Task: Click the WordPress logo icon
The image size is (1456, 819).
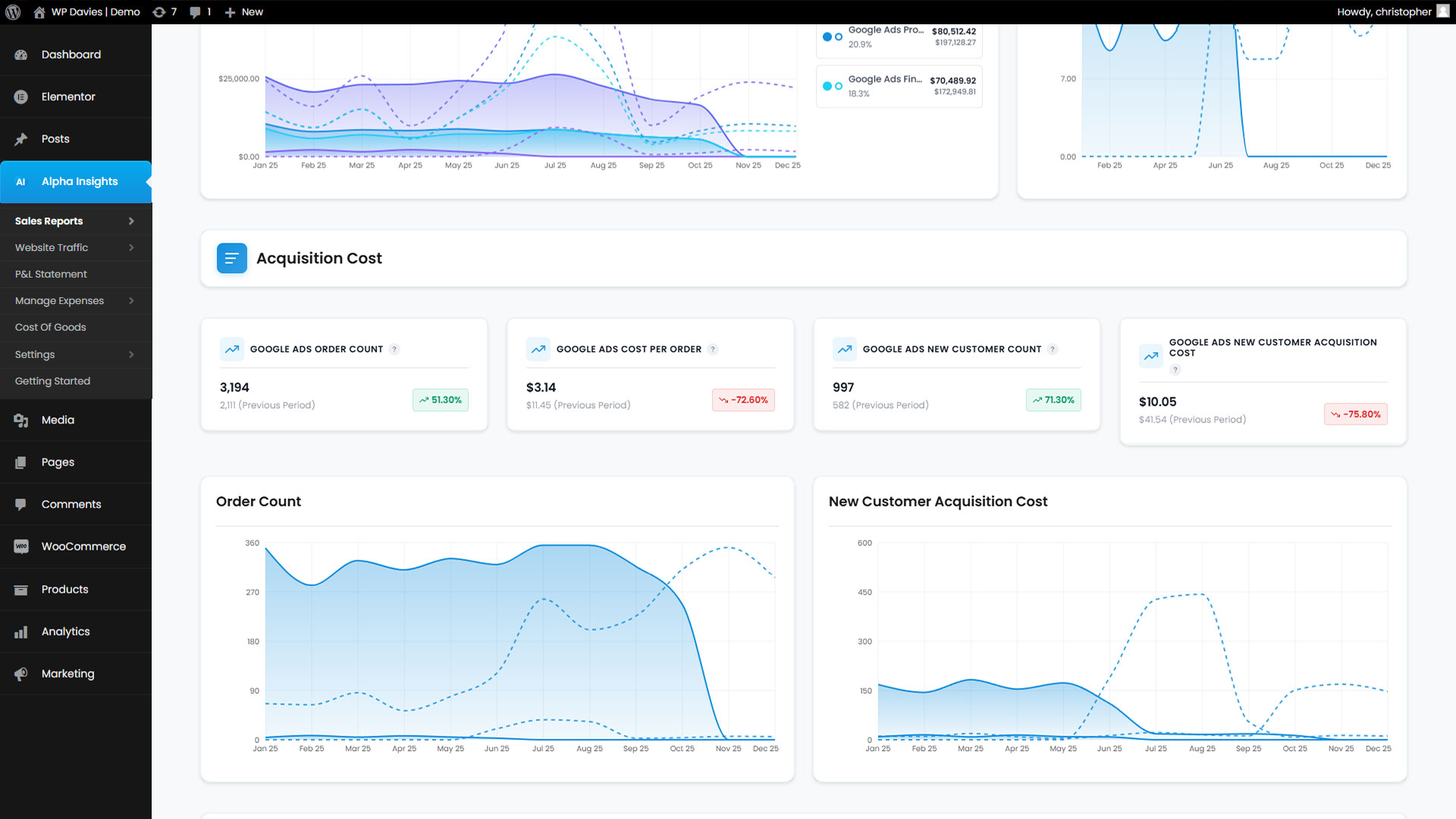Action: [12, 12]
